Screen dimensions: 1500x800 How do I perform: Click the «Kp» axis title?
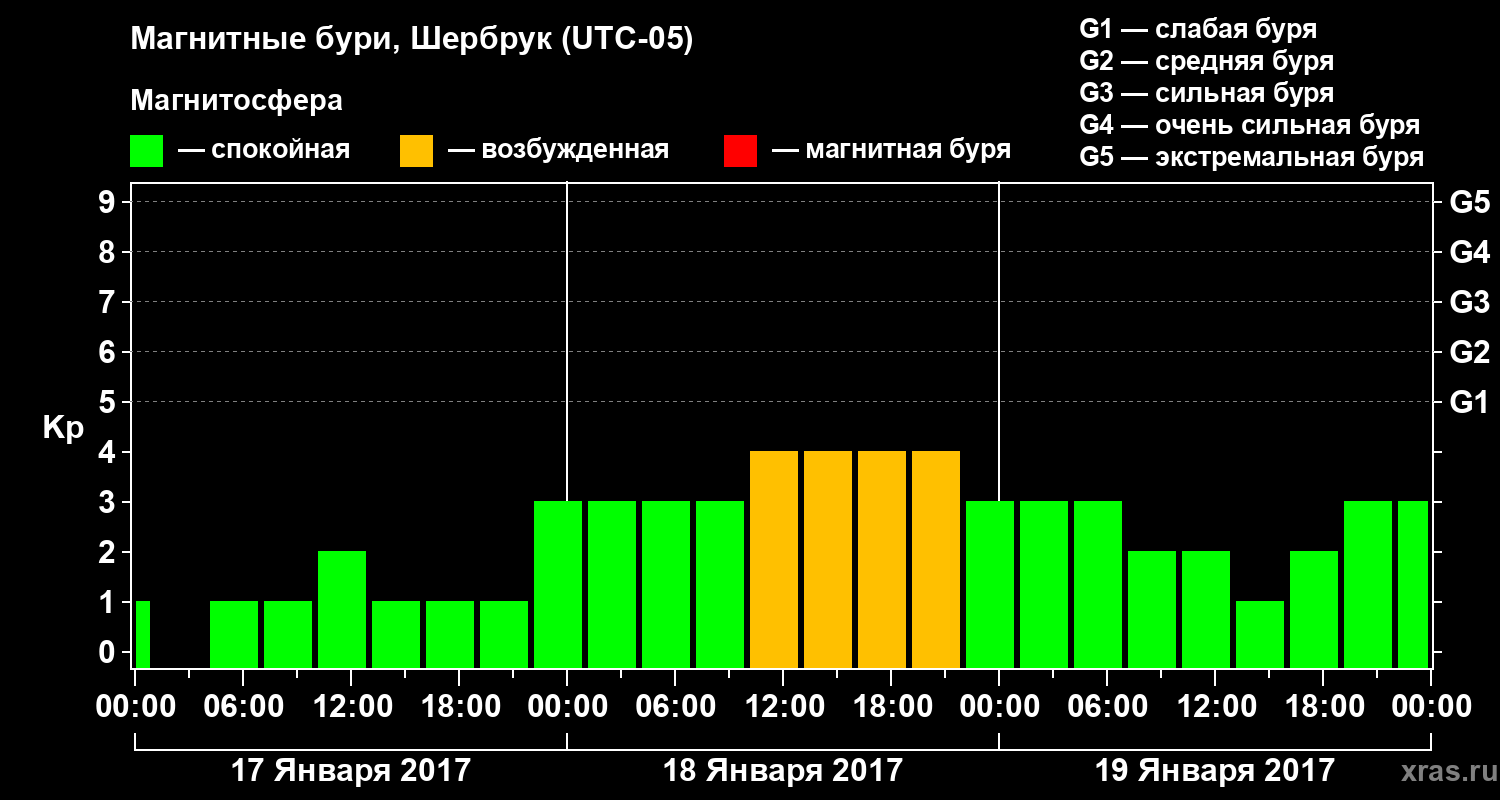63,428
